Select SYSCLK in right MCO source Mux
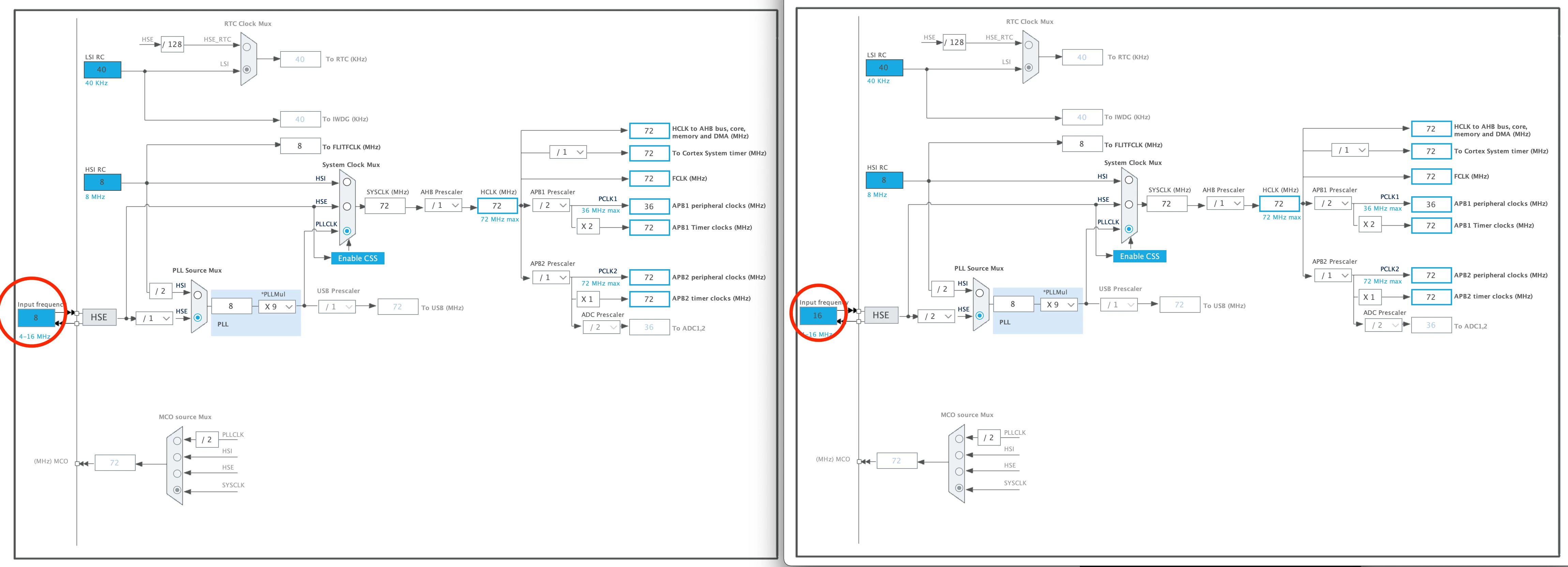1568x567 pixels. click(959, 488)
